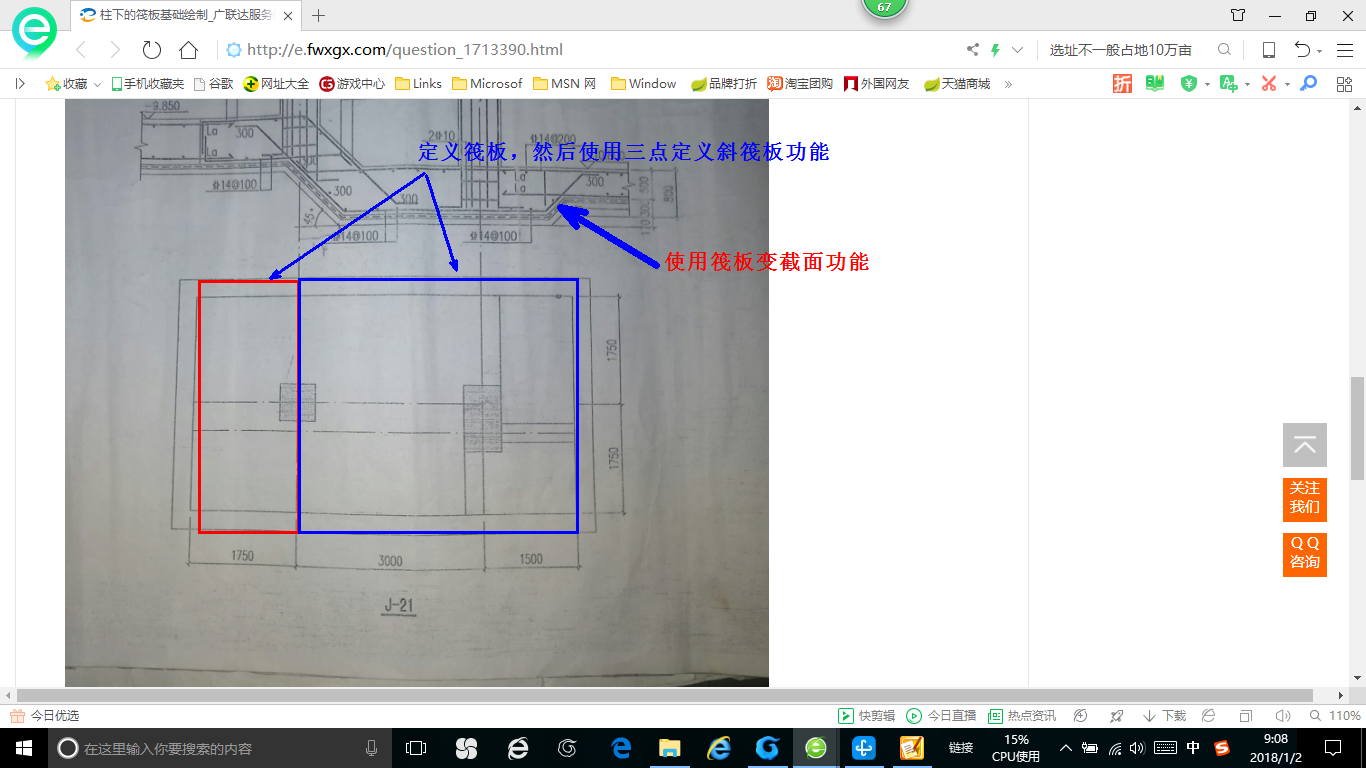Open the 天猫商城 bookmark
The image size is (1366, 768).
pos(957,84)
